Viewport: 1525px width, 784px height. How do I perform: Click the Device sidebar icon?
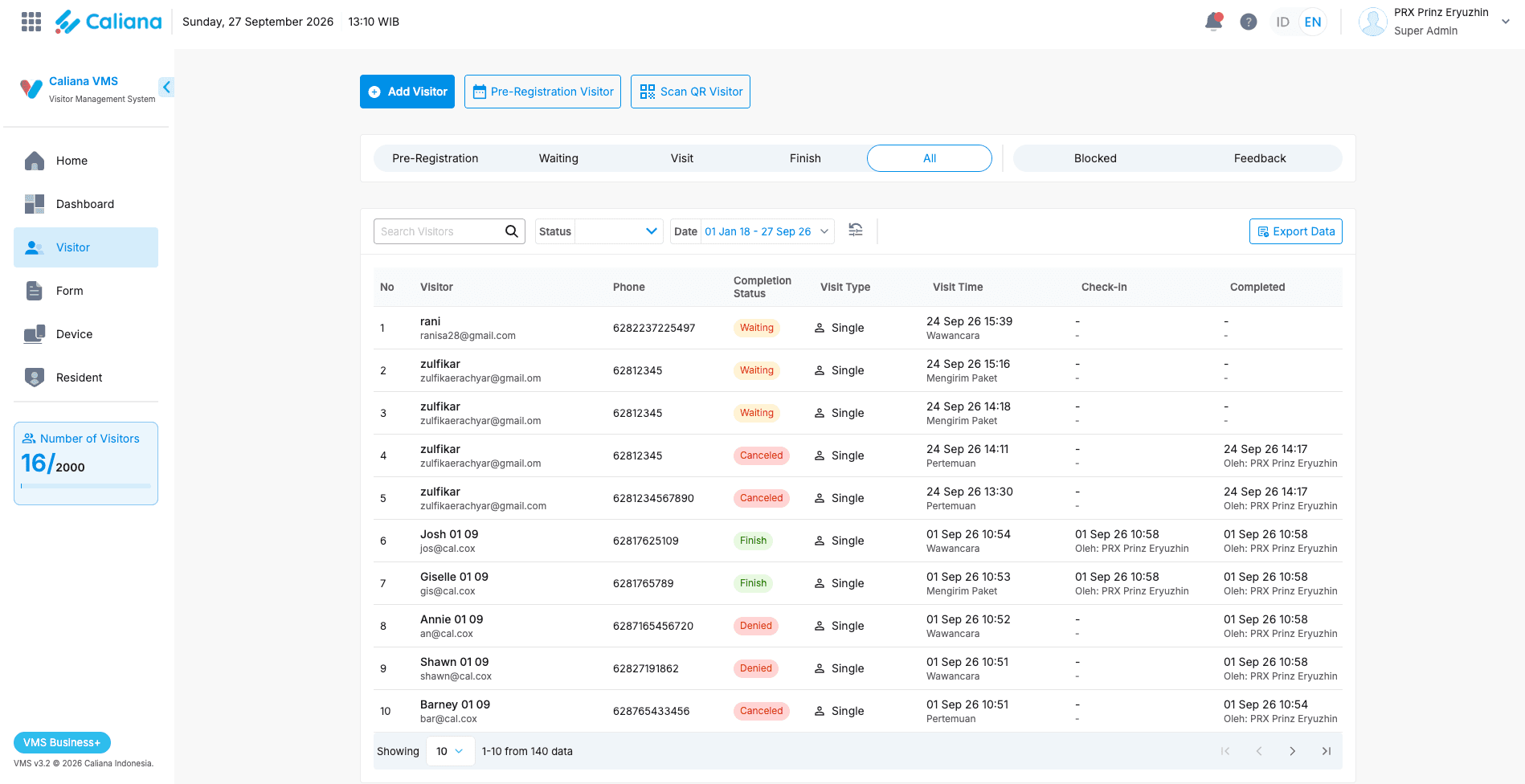(x=35, y=334)
